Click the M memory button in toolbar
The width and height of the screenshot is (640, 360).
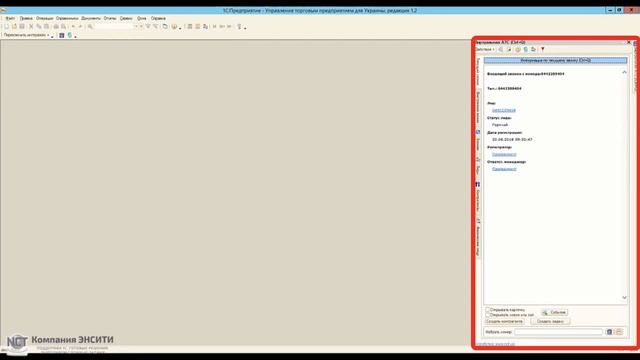(214, 27)
